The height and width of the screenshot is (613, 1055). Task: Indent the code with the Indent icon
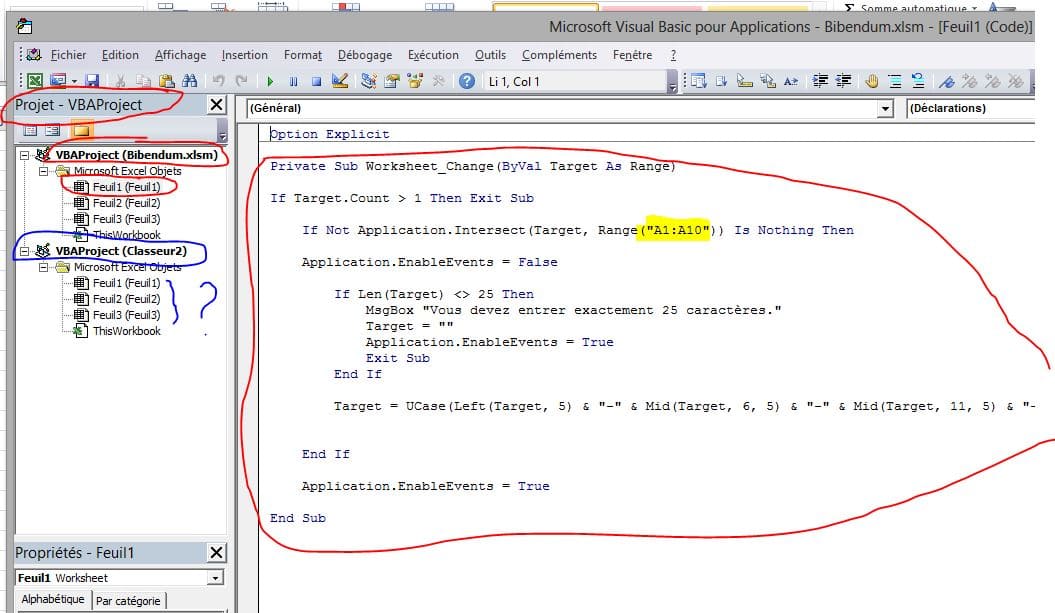[x=820, y=81]
